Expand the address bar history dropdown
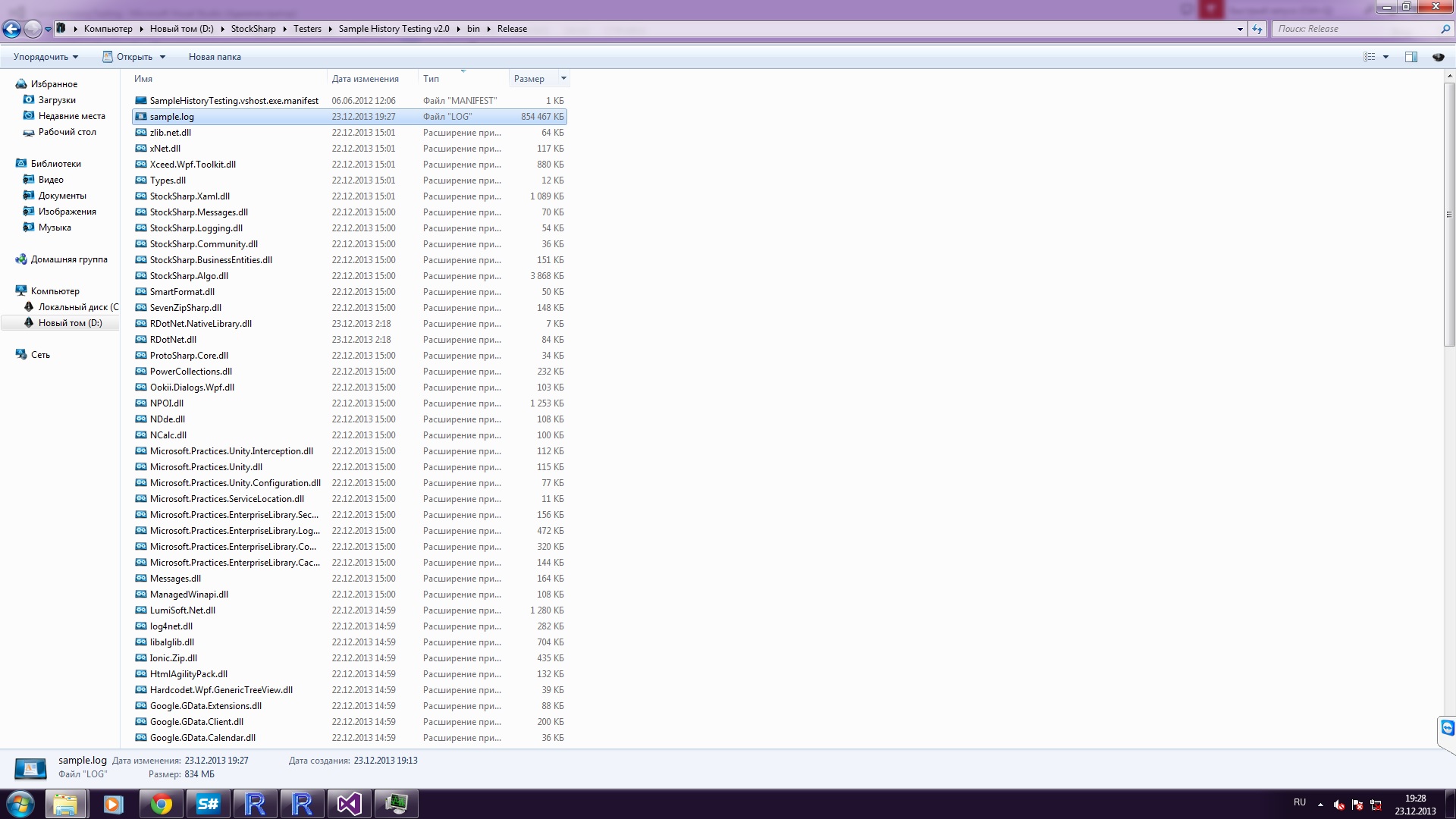This screenshot has width=1456, height=819. pos(1240,29)
